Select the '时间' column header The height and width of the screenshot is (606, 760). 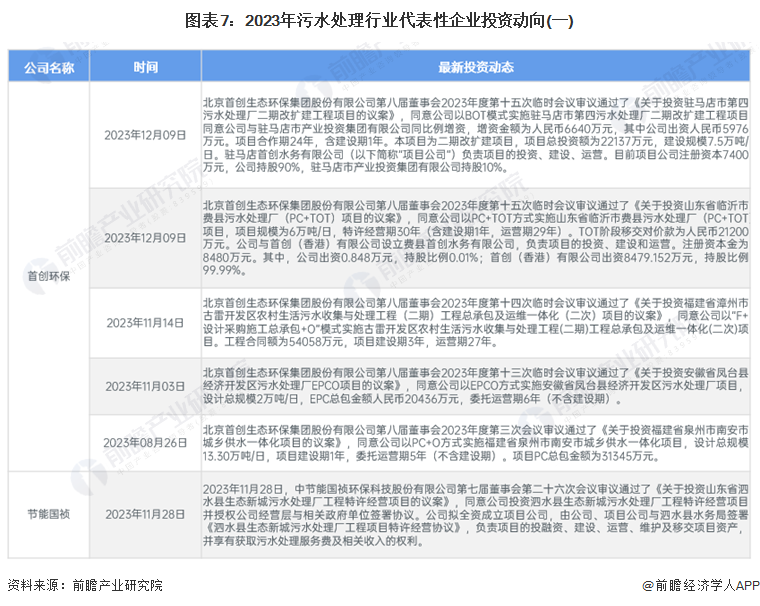pyautogui.click(x=145, y=67)
